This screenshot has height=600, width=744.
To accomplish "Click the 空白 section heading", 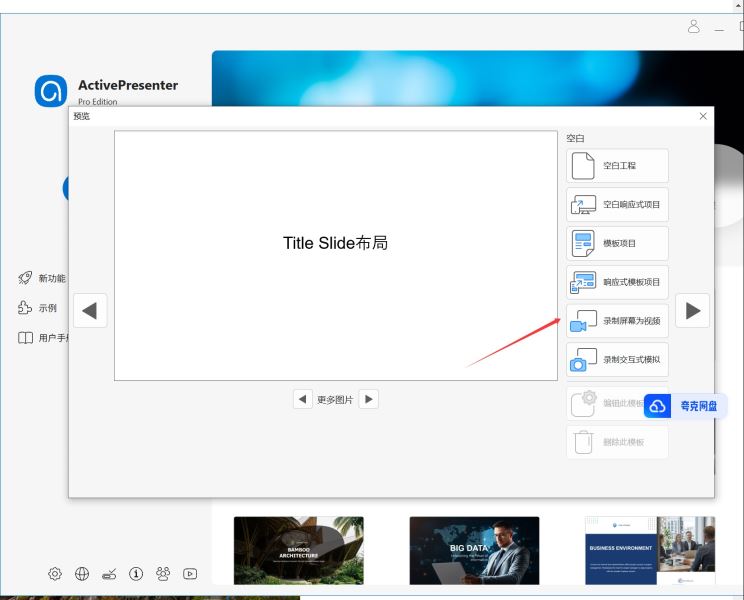I will [x=575, y=138].
